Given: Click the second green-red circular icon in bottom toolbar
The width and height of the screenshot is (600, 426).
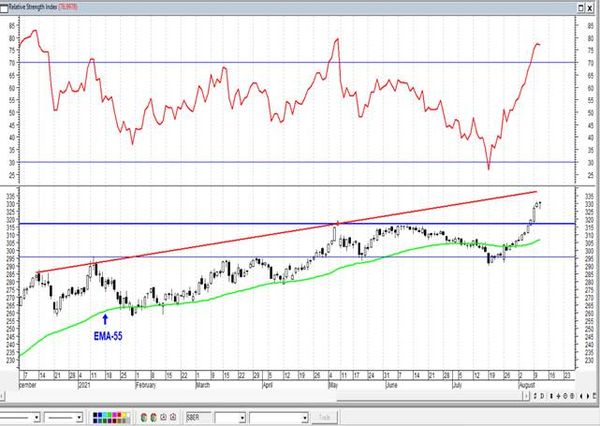Looking at the screenshot, I should (153, 418).
